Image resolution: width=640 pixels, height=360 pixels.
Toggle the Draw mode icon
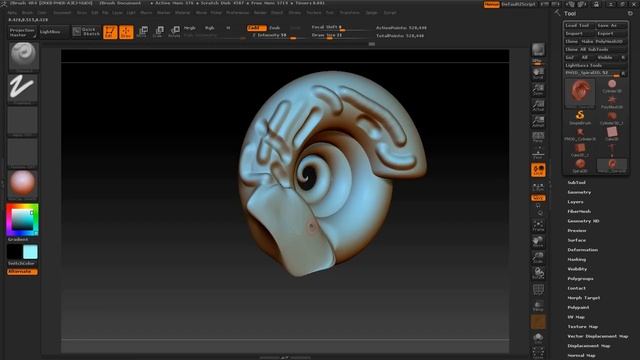(x=126, y=32)
